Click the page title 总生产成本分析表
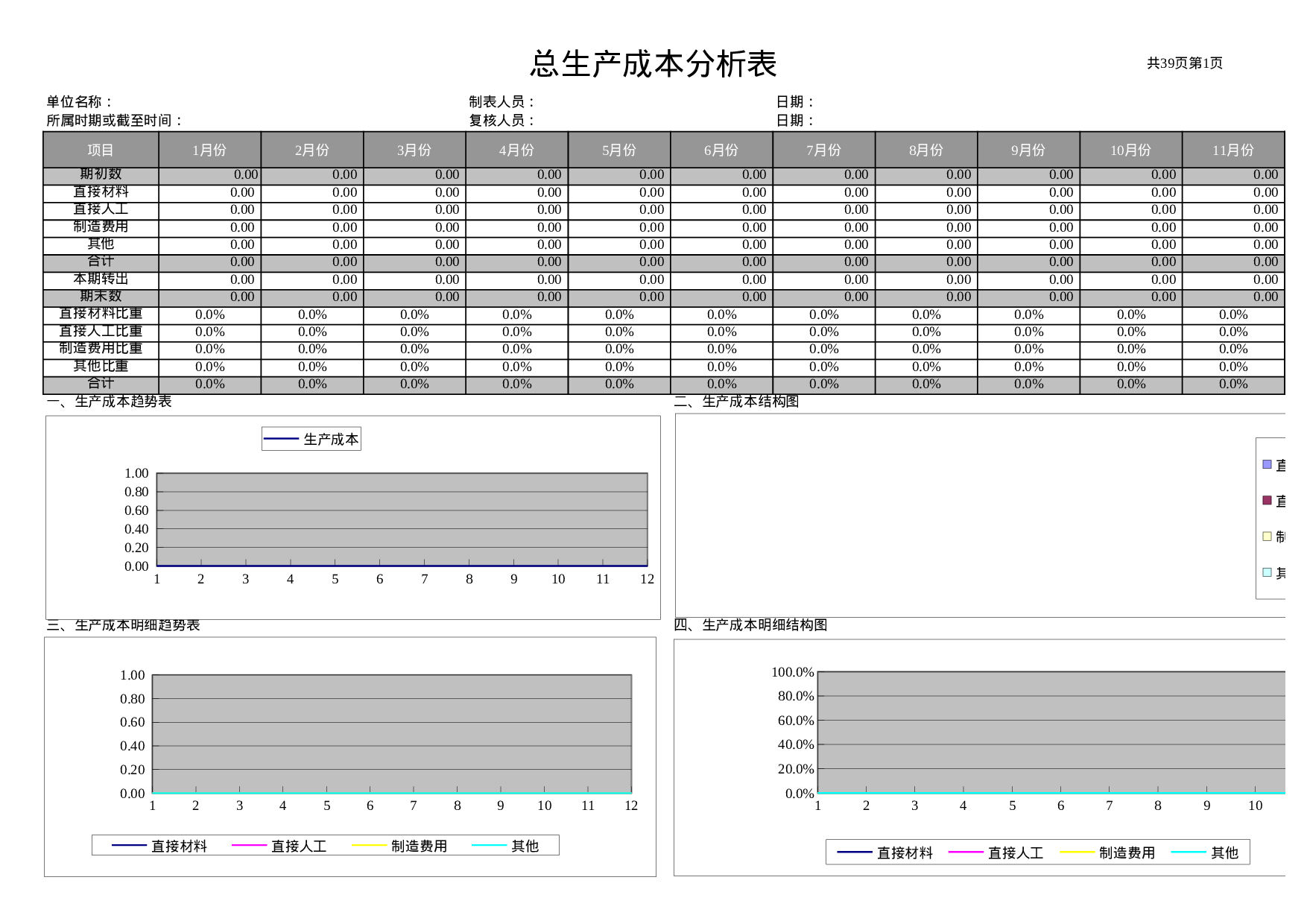This screenshot has width=1307, height=924. [653, 63]
